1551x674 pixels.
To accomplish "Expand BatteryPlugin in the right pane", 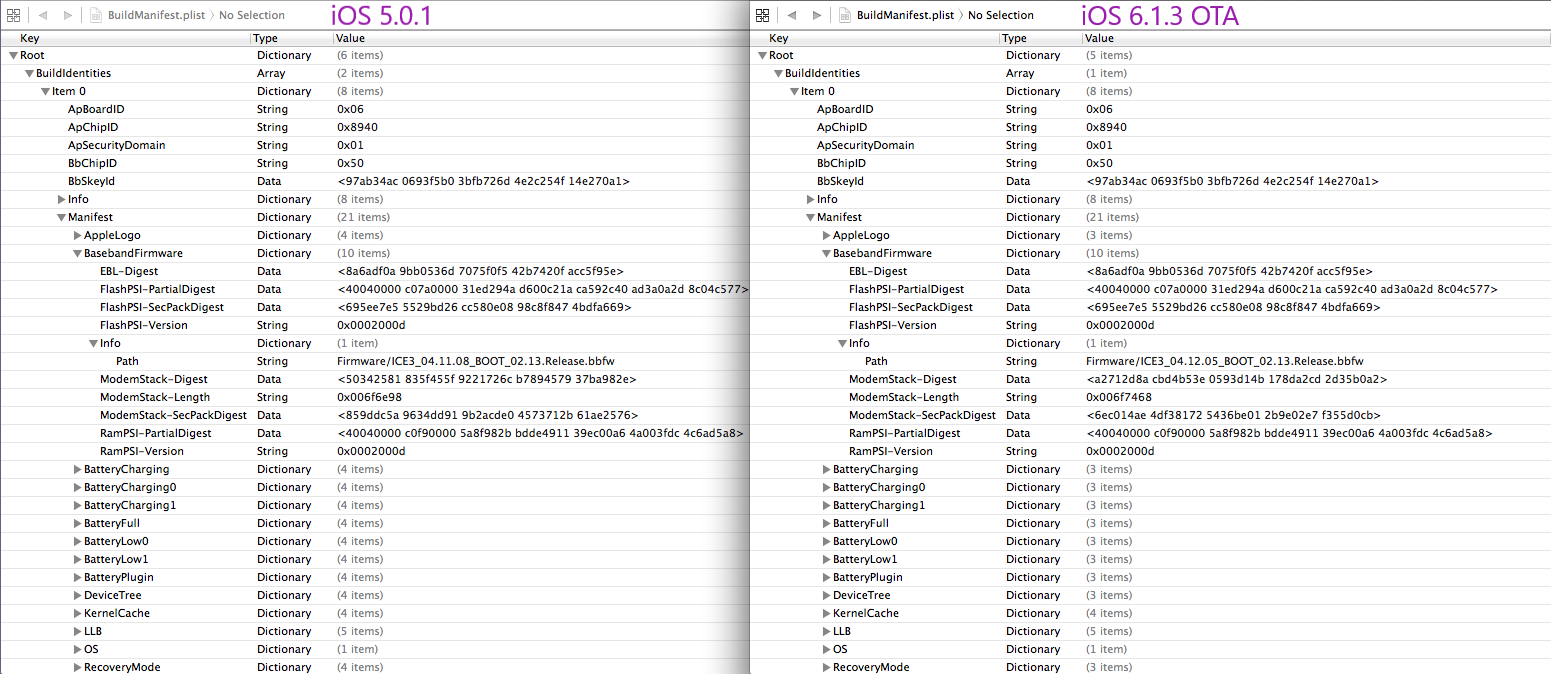I will tap(826, 577).
